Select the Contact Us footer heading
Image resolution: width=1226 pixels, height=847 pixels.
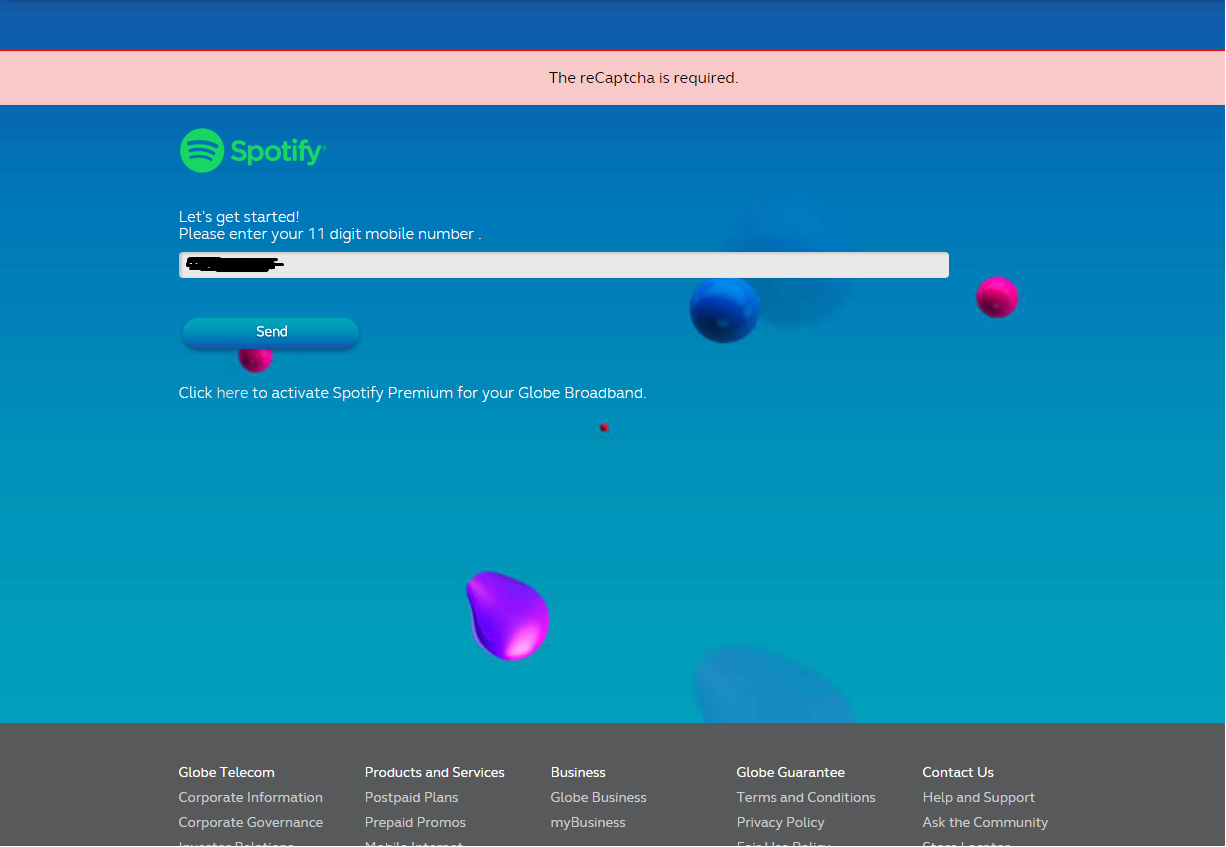(x=958, y=772)
